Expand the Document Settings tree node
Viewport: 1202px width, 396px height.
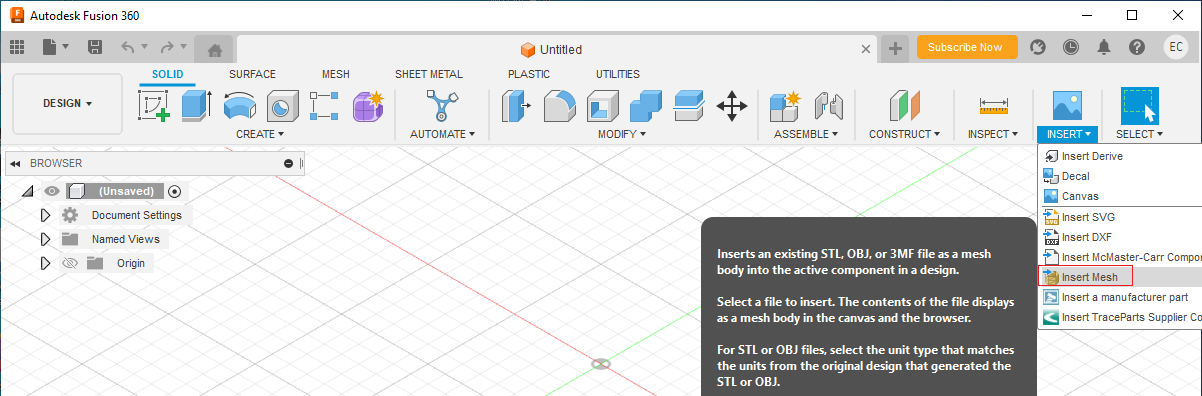click(45, 215)
